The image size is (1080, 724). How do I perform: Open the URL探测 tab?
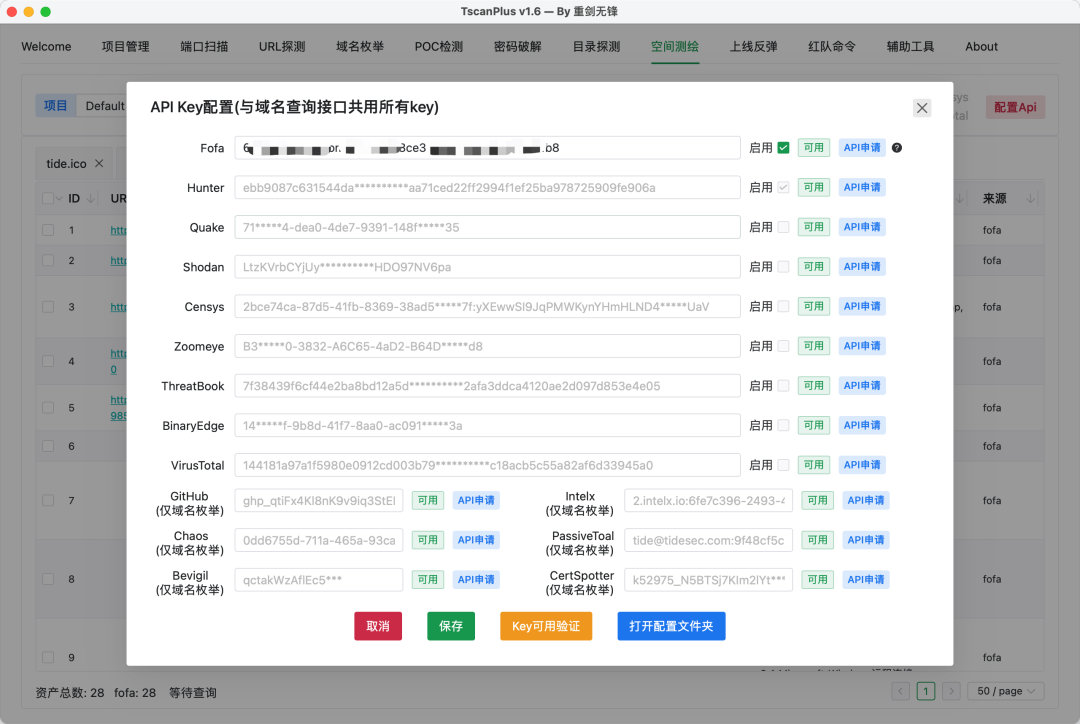(x=282, y=47)
